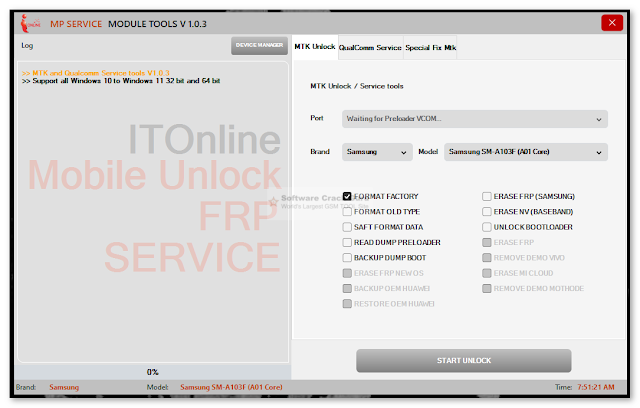Screen dimensions: 640x408
Task: Close the Module Tools window
Action: pos(612,23)
